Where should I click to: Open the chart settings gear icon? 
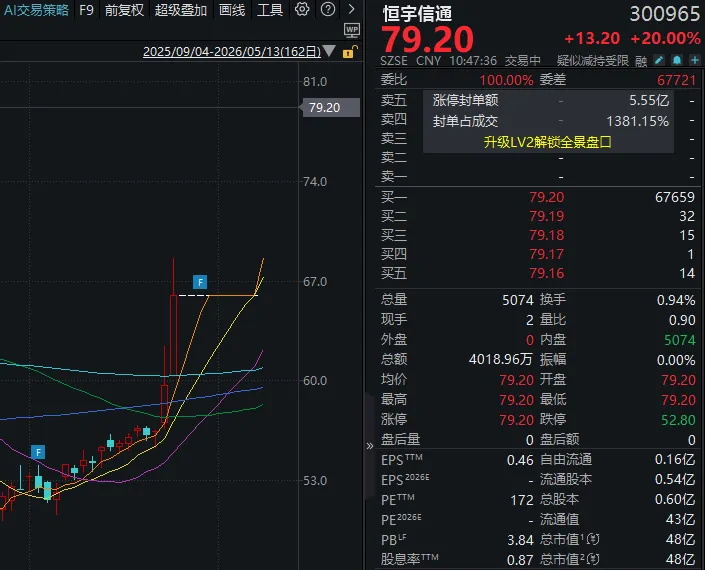pos(302,9)
